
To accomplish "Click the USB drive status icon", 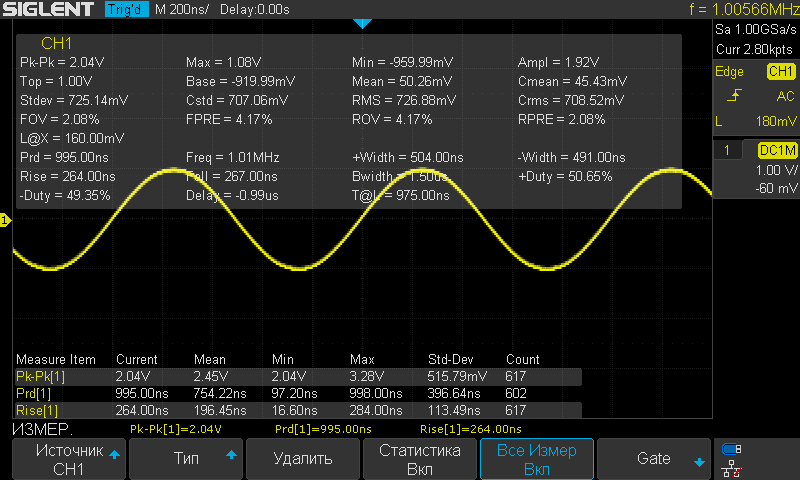I will pos(732,449).
